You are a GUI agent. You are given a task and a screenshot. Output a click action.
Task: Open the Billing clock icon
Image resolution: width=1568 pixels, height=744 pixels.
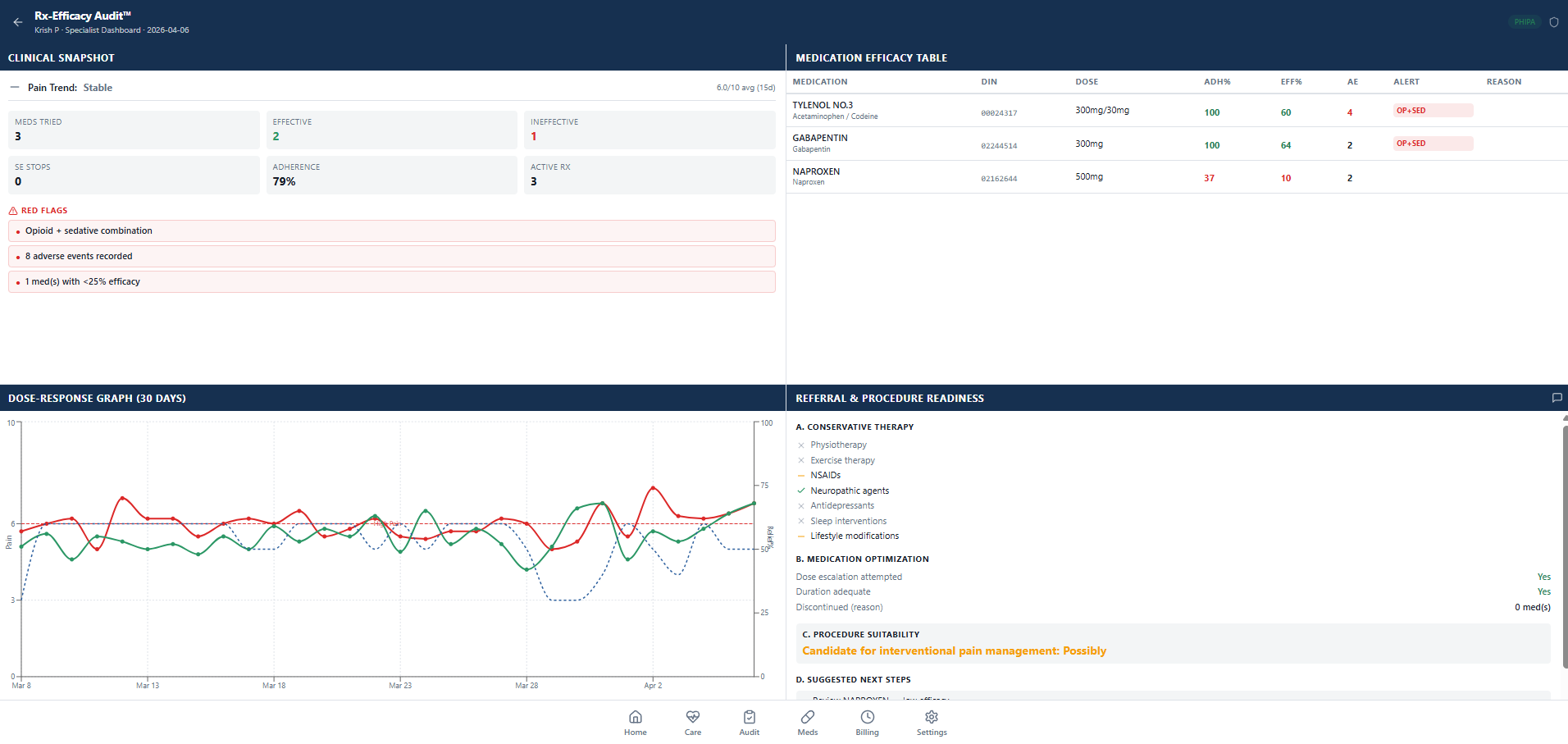(x=867, y=722)
